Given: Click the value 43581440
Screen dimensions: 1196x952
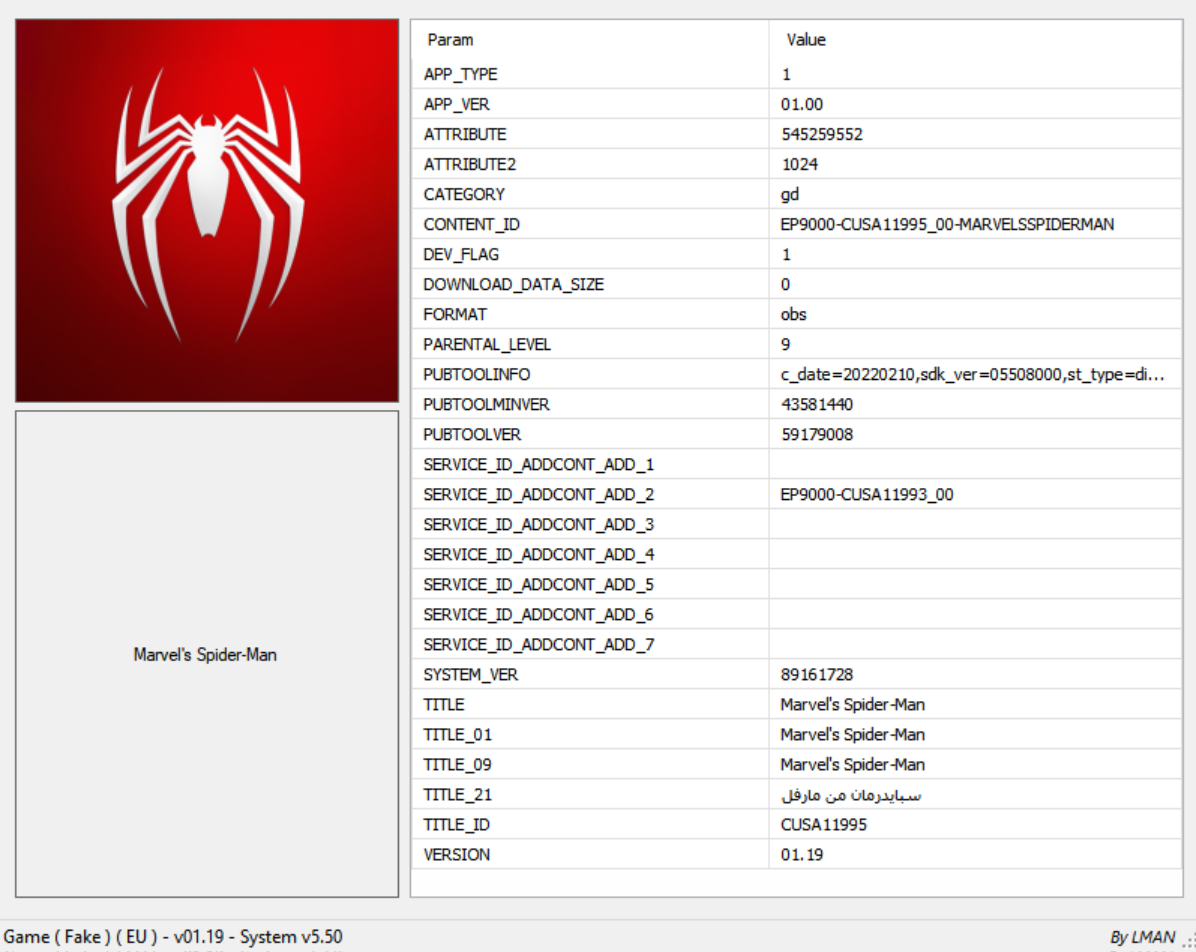Looking at the screenshot, I should 817,404.
